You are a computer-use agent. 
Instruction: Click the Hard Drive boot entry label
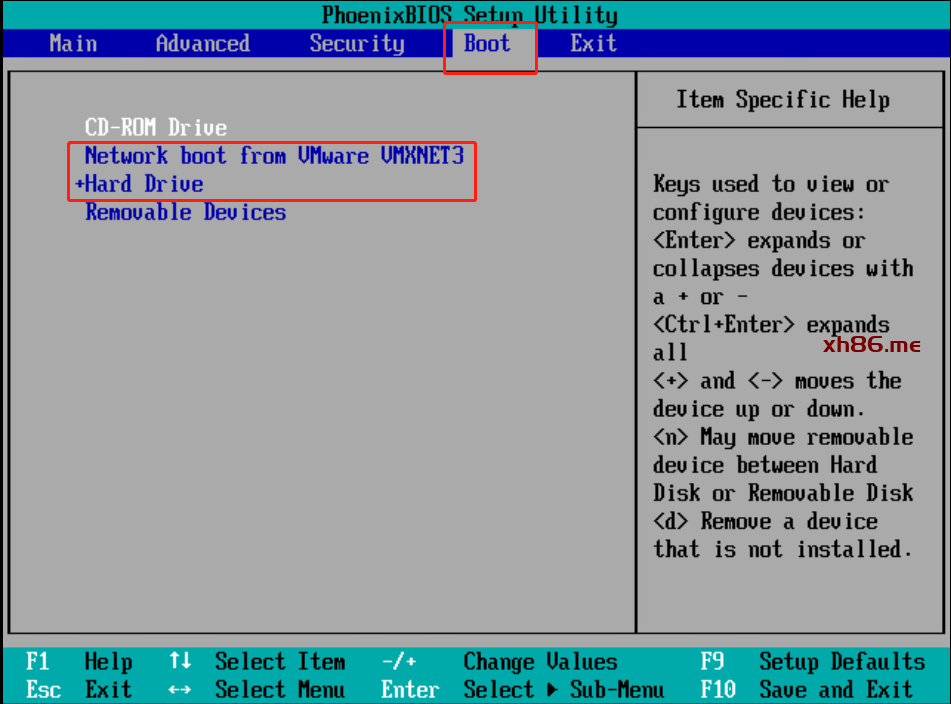click(144, 185)
